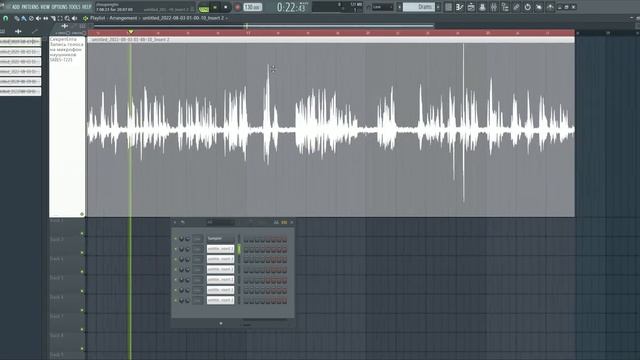This screenshot has height=360, width=640.
Task: Select the Mute tool in playlist toolbar
Action: [38, 18]
